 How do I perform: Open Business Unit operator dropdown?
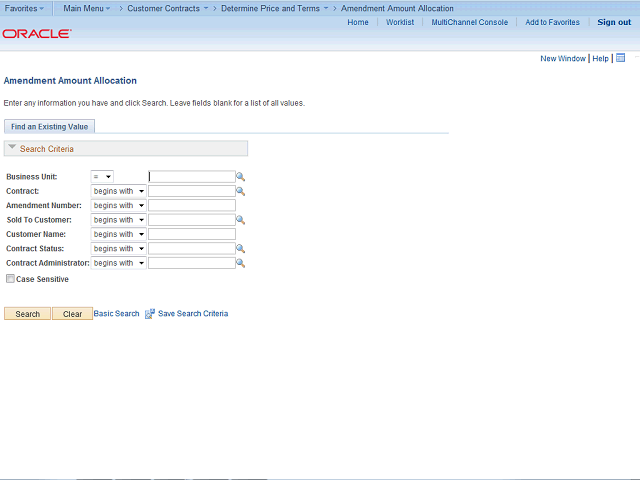coord(102,177)
